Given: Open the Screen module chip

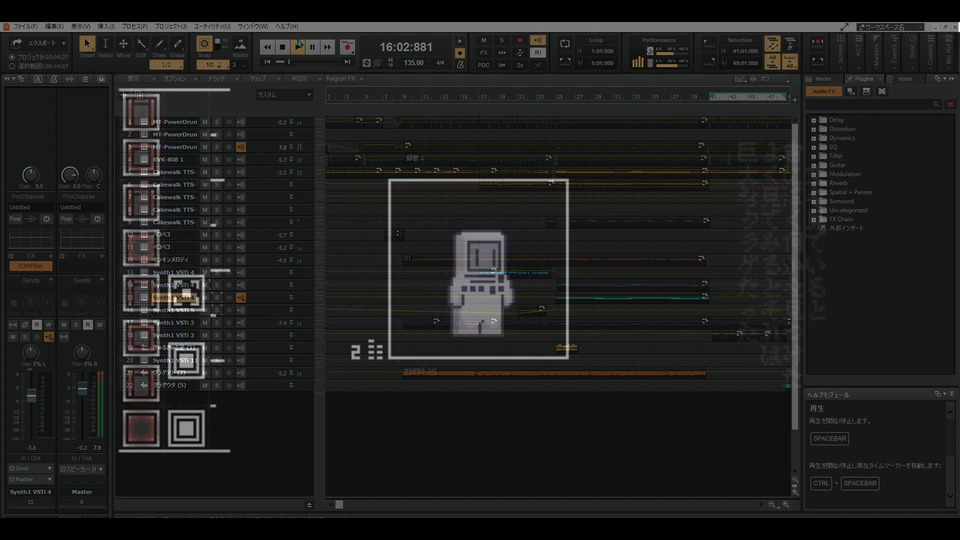Looking at the screenshot, I should click(x=841, y=51).
